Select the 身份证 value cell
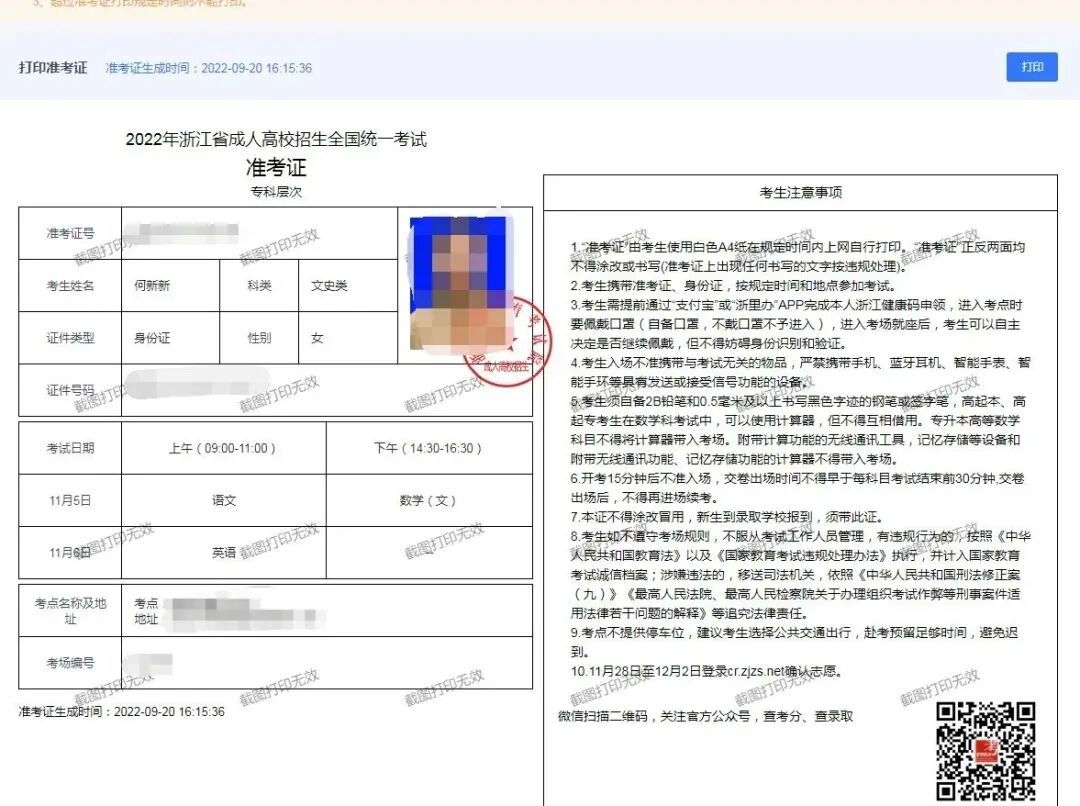 [x=170, y=338]
